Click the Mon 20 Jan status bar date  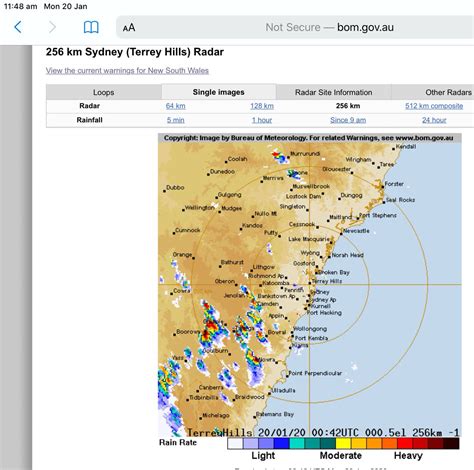(66, 6)
